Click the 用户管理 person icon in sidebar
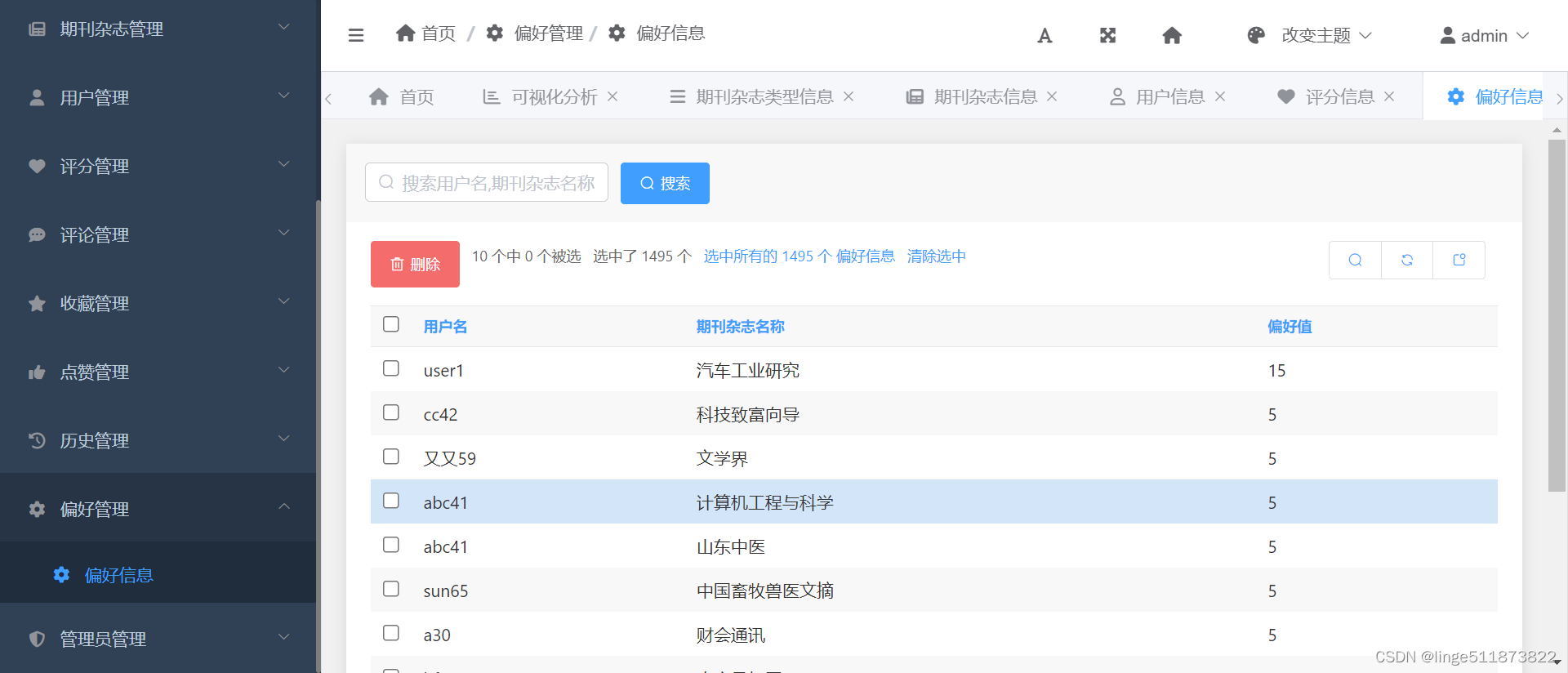This screenshot has height=673, width=1568. (x=37, y=97)
